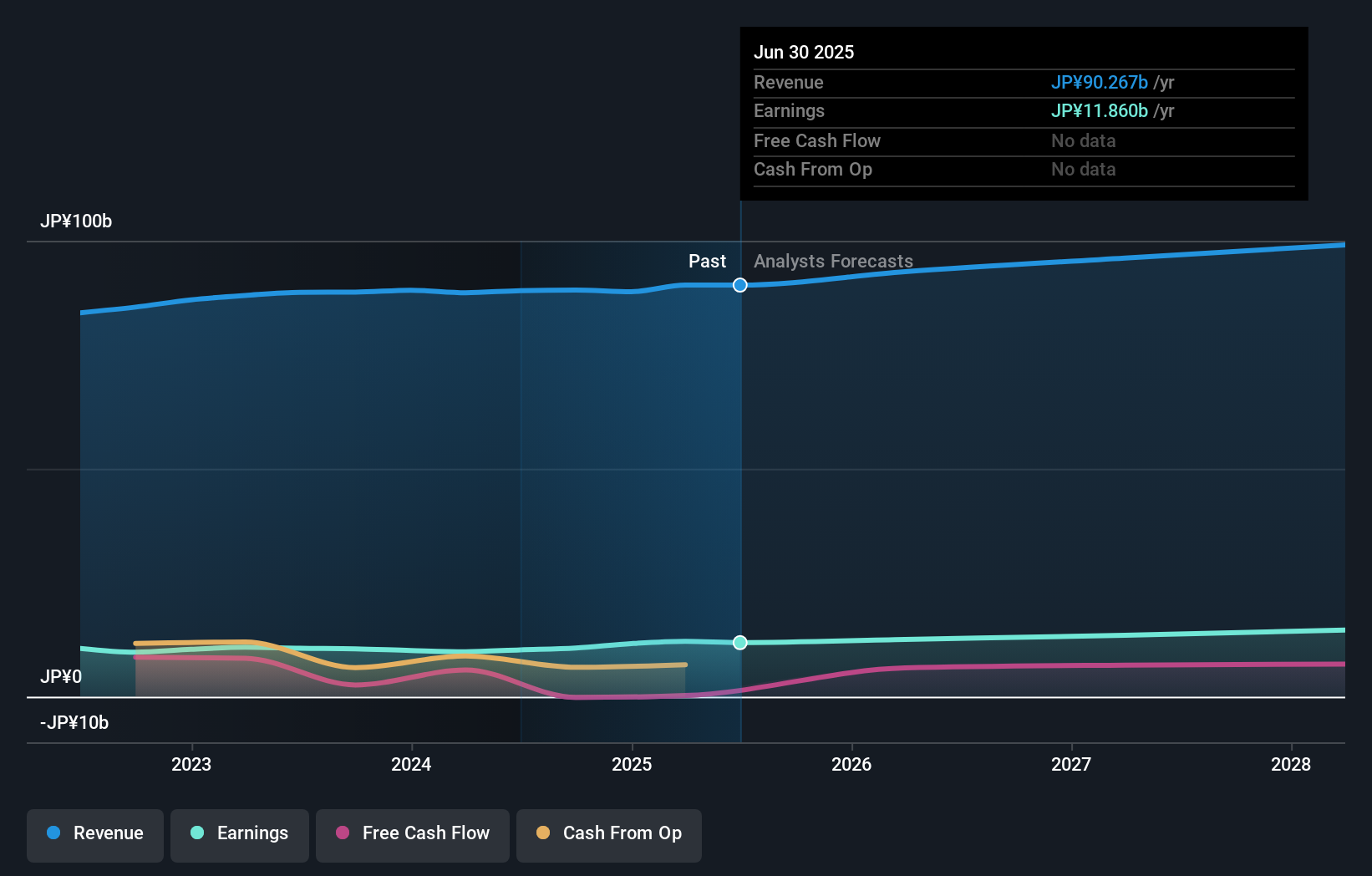Click the pink Free Cash Flow legend dot
Viewport: 1372px width, 876px height.
[343, 833]
